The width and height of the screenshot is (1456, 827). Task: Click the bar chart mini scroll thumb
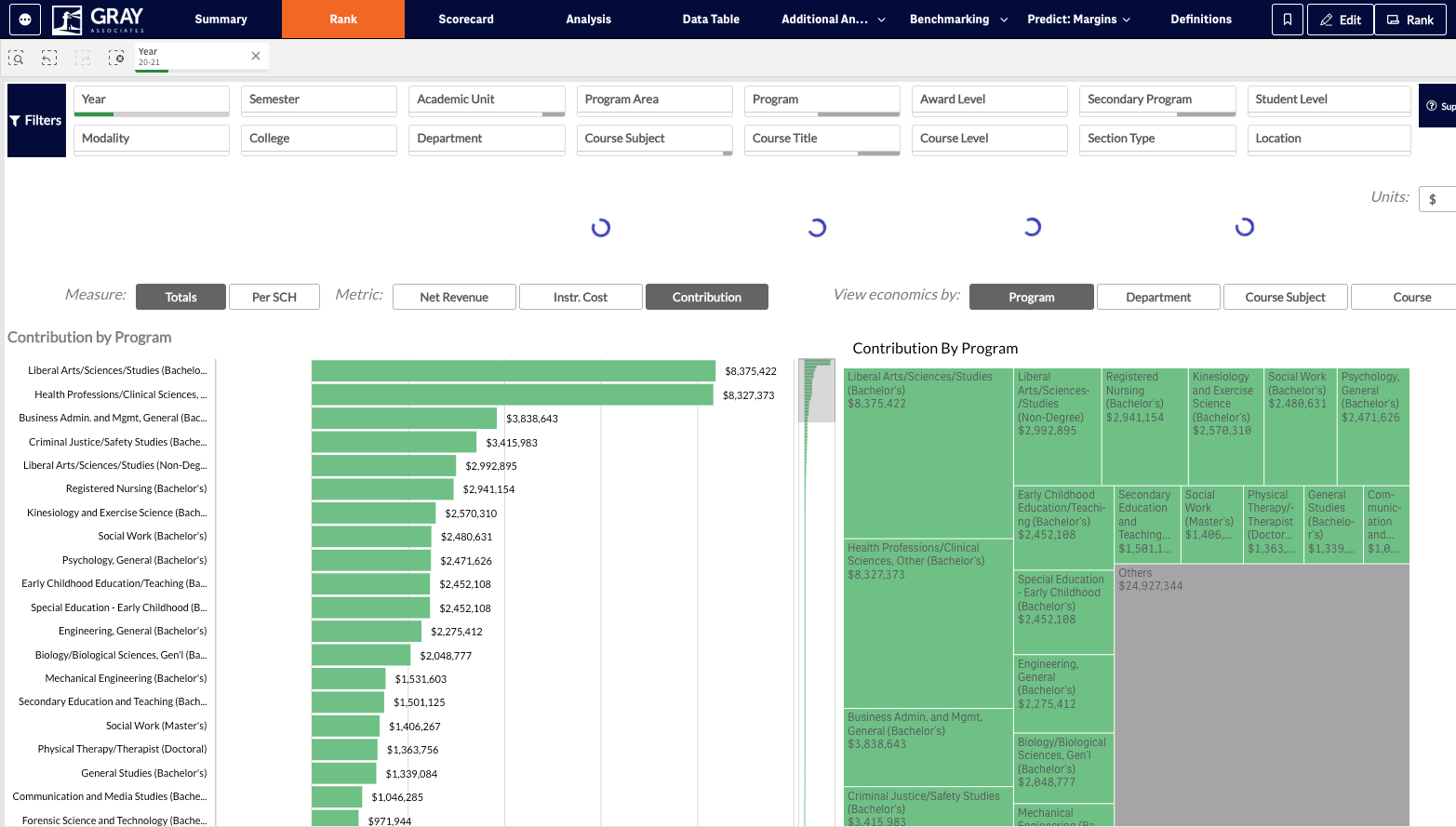(817, 391)
